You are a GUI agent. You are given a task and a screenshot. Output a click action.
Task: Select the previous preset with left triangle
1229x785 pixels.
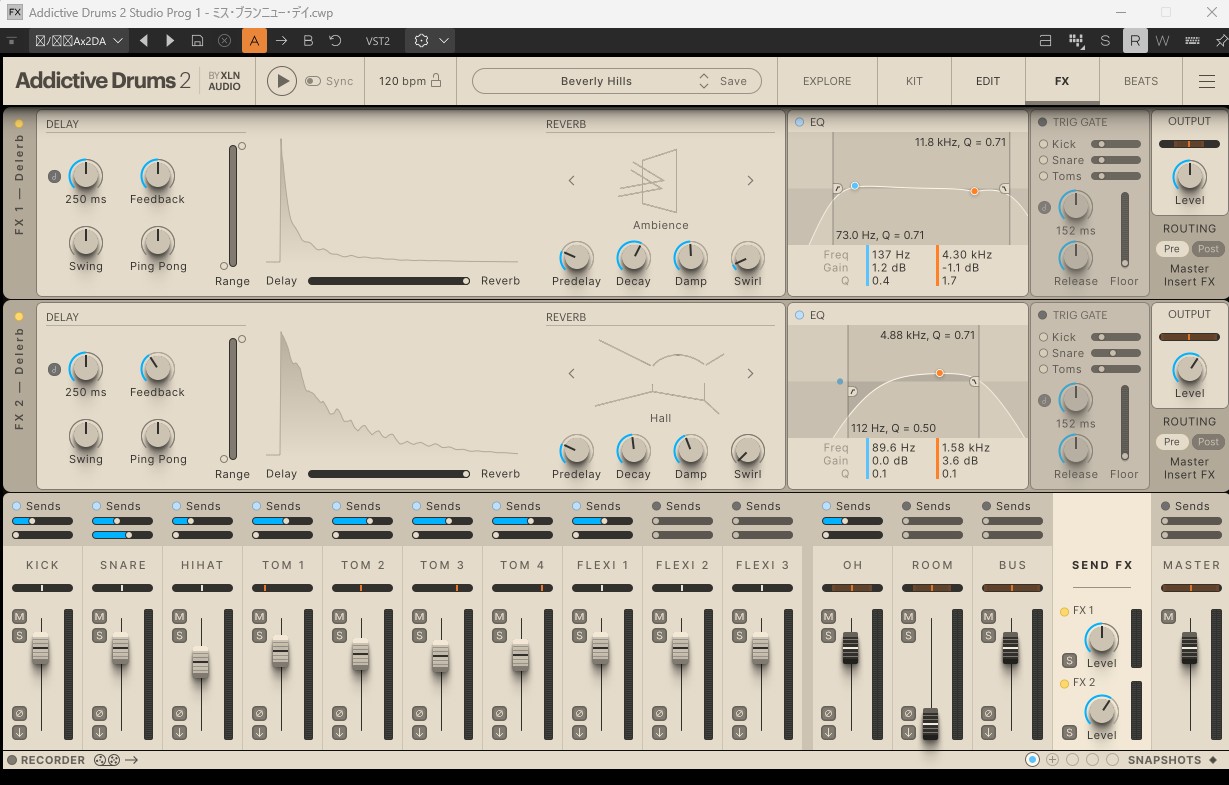pos(144,41)
